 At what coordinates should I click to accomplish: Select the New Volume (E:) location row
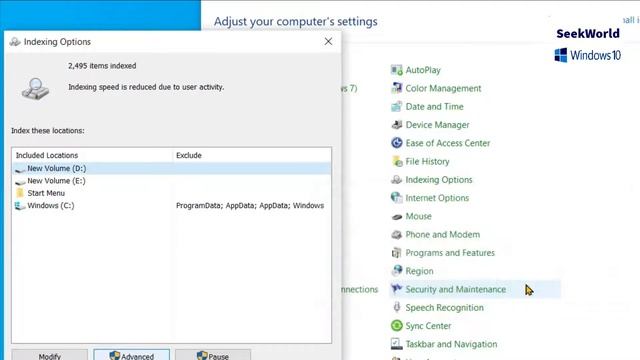pyautogui.click(x=171, y=181)
